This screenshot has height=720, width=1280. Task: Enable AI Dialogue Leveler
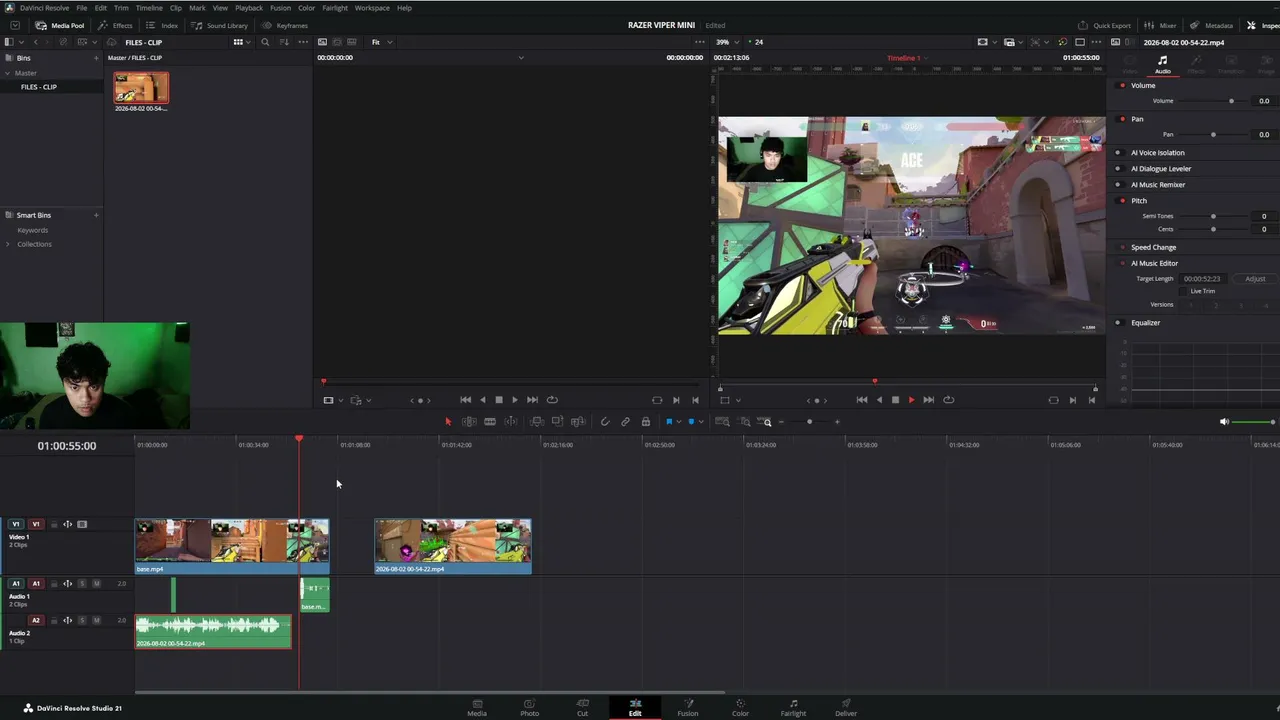[1118, 169]
